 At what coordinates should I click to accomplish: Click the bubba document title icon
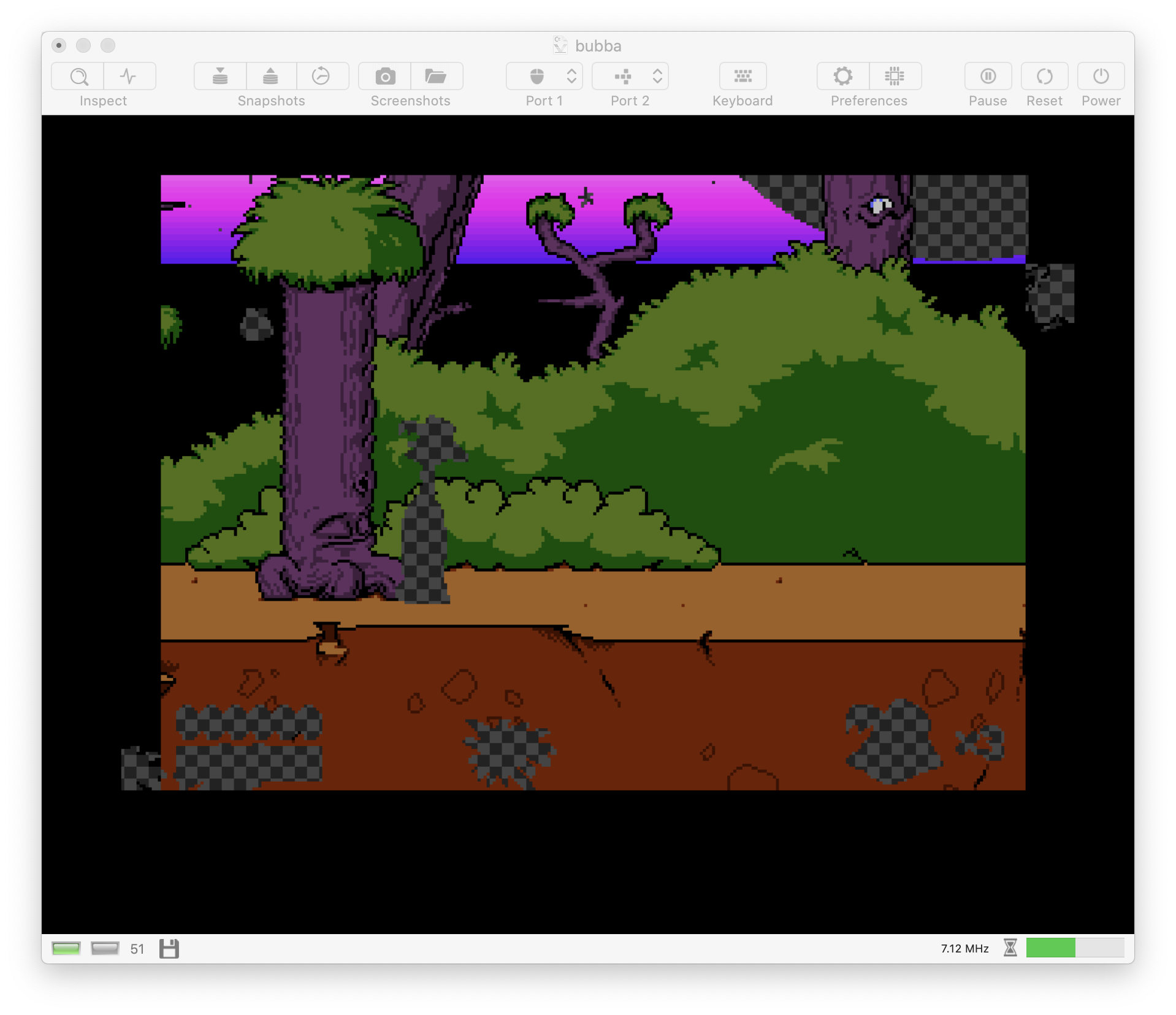[x=560, y=45]
